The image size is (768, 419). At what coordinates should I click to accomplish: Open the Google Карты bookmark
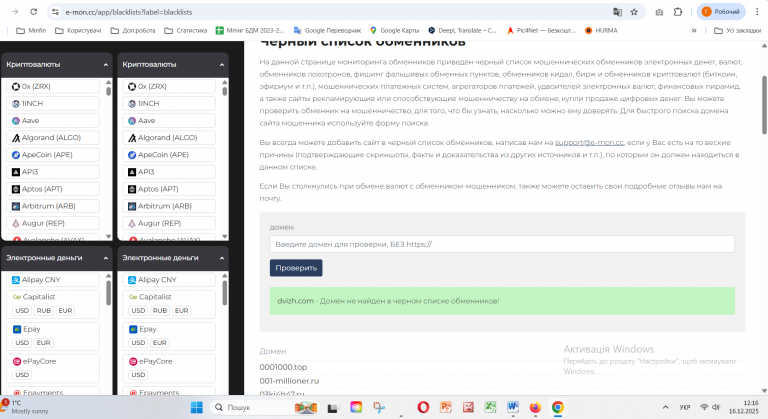tap(395, 30)
